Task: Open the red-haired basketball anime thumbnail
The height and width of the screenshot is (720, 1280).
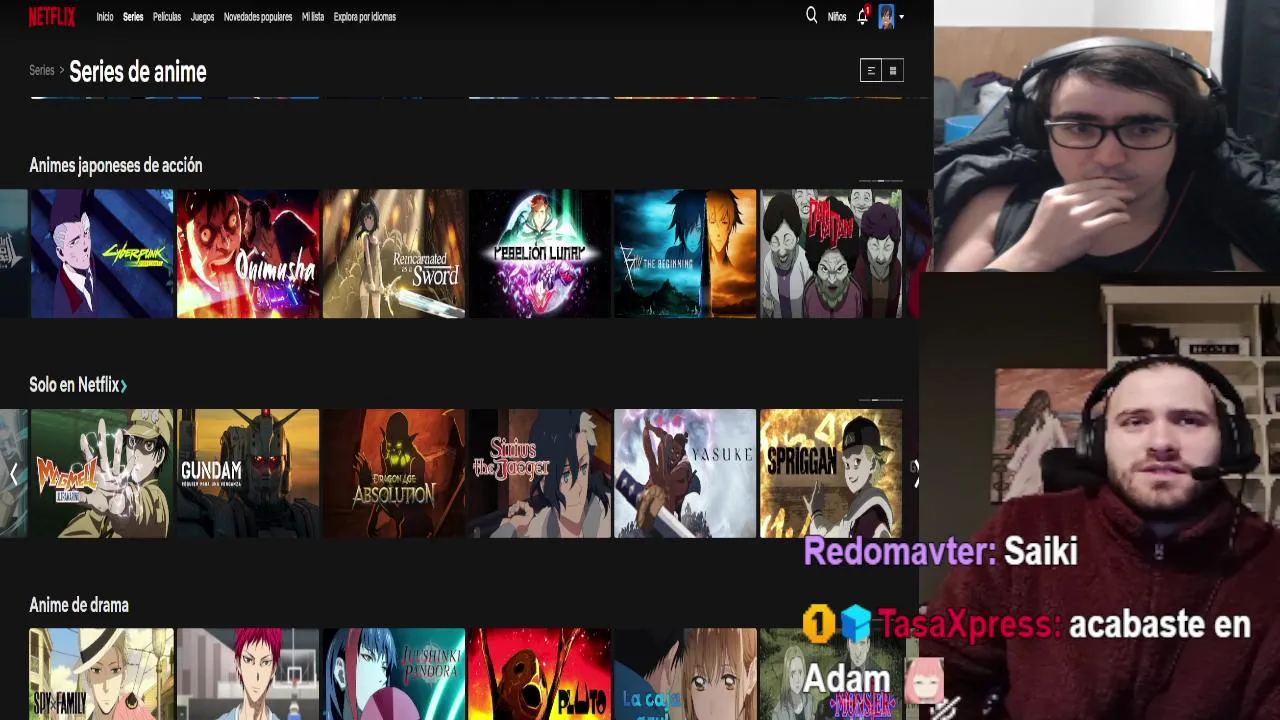Action: click(x=248, y=675)
